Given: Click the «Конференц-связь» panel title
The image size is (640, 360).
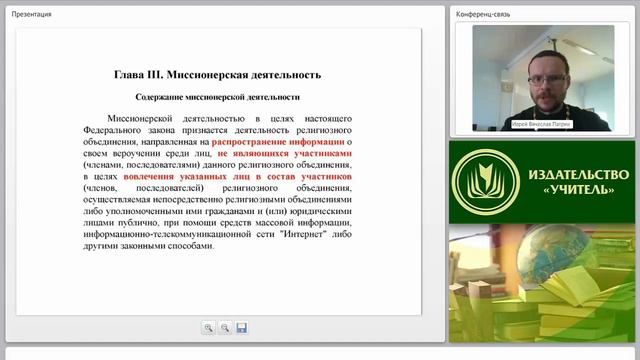Looking at the screenshot, I should click(x=483, y=14).
